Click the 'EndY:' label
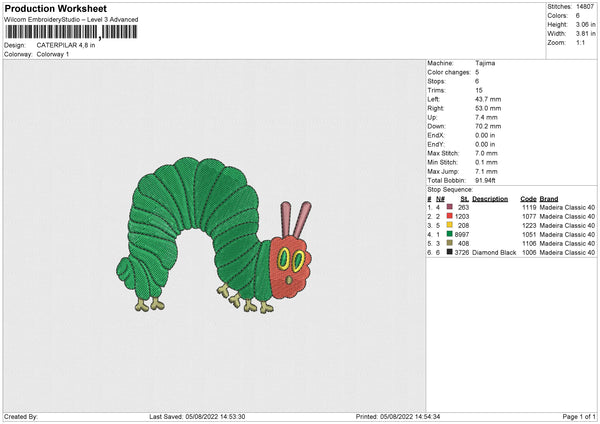This screenshot has height=424, width=600. click(x=436, y=145)
